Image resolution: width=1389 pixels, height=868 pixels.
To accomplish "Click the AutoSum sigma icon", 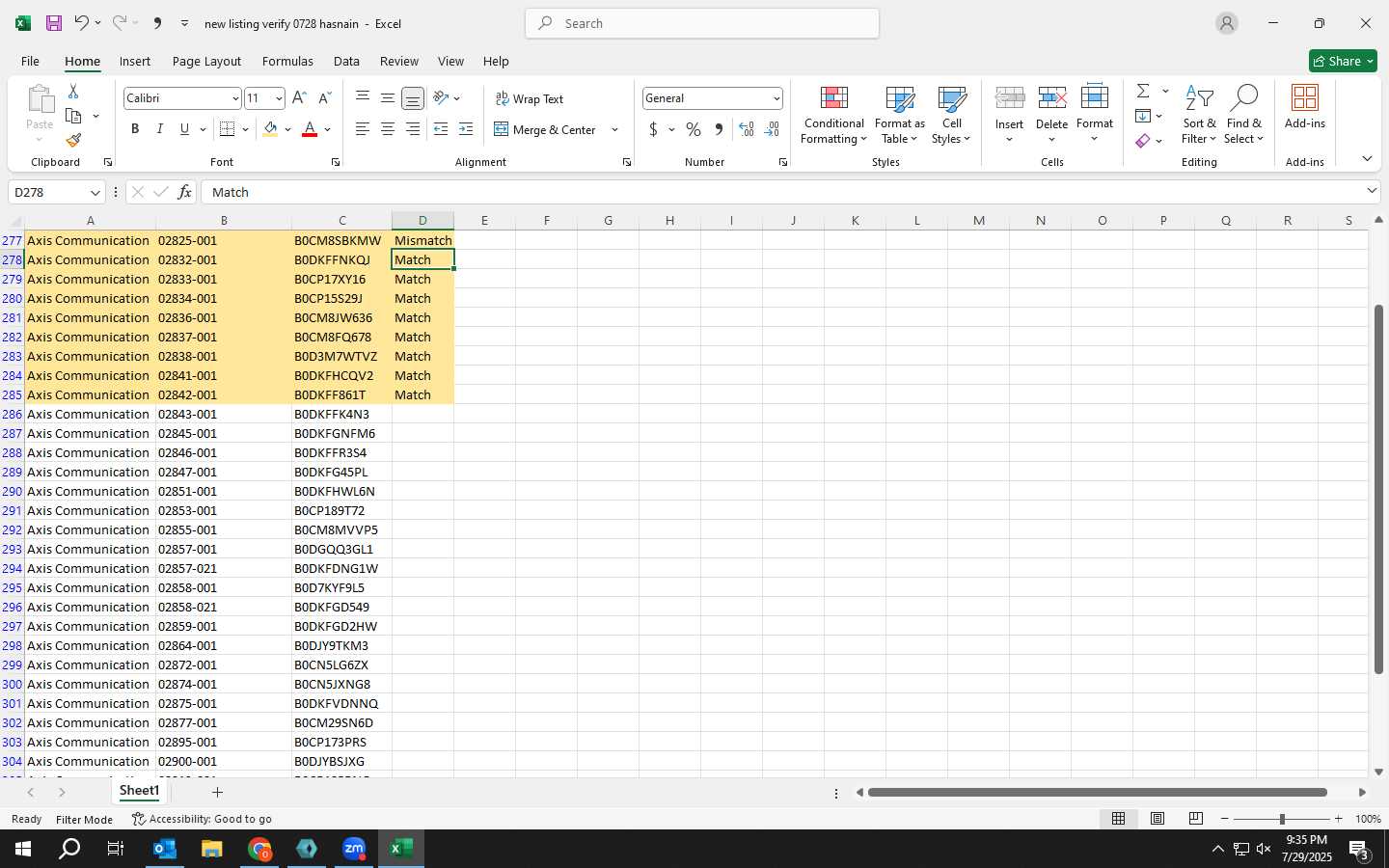I will (x=1143, y=91).
